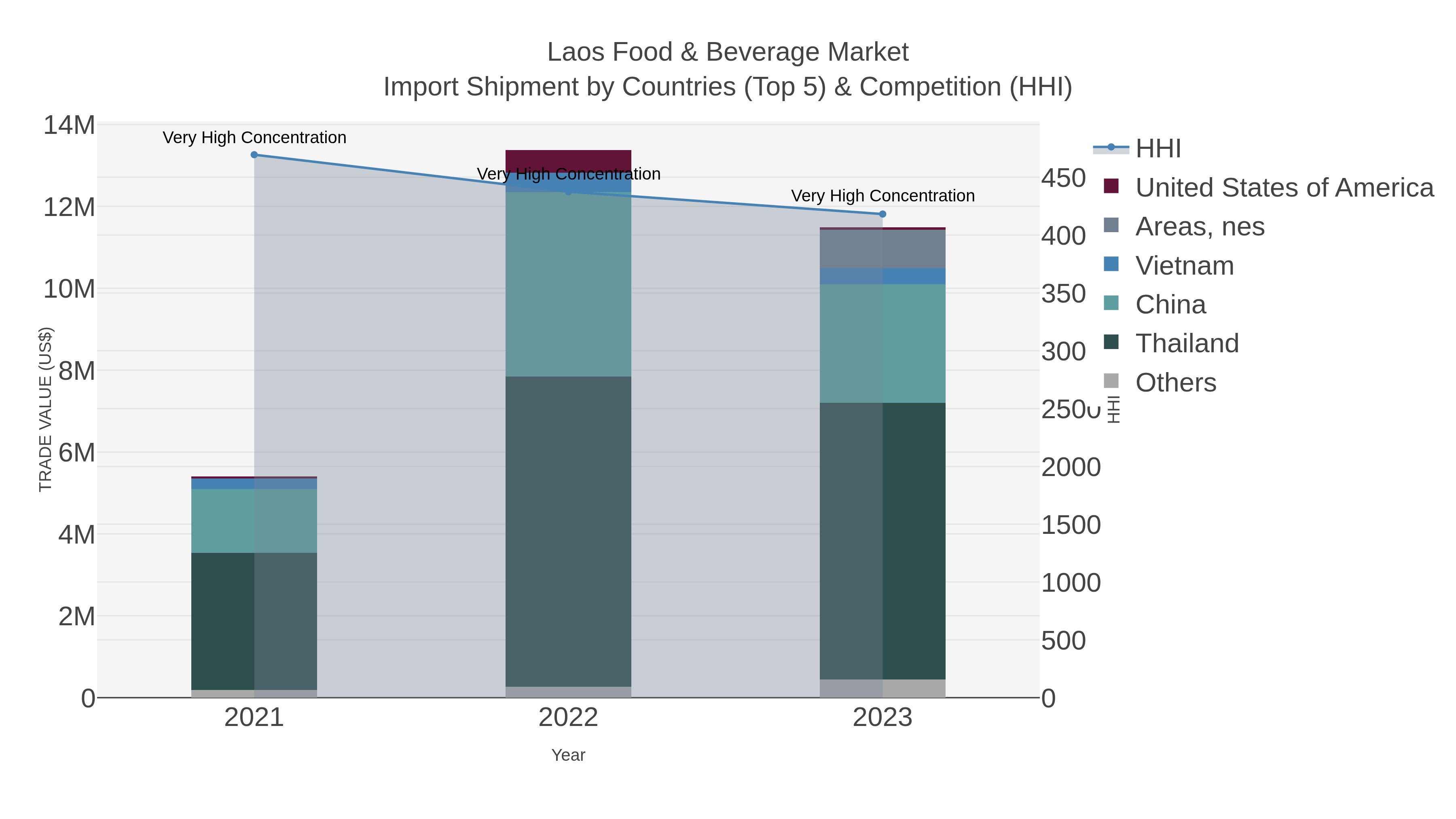The image size is (1456, 819).
Task: Click the Year axis title
Action: [x=569, y=755]
